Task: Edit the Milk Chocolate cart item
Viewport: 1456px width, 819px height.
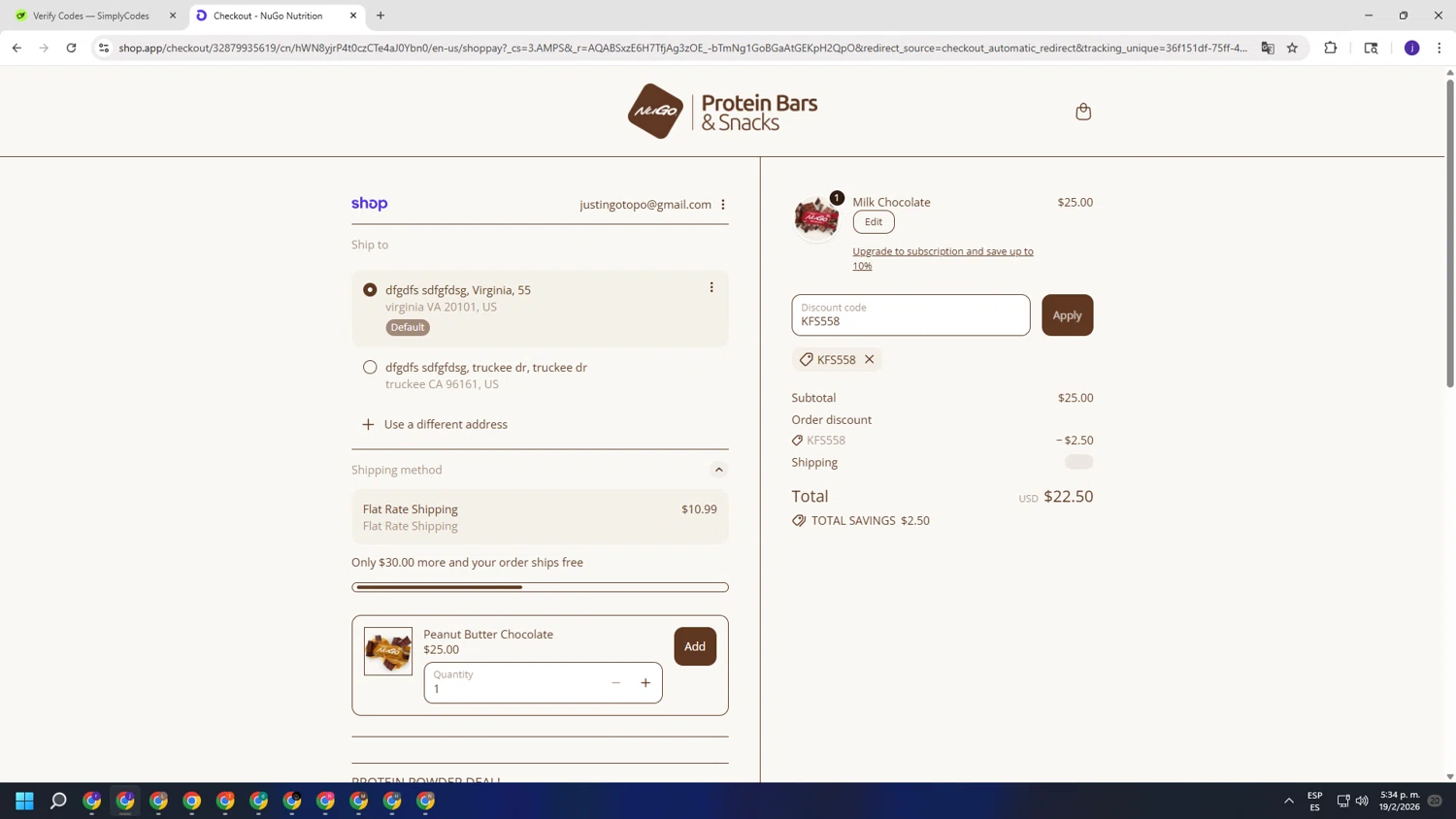Action: click(874, 222)
